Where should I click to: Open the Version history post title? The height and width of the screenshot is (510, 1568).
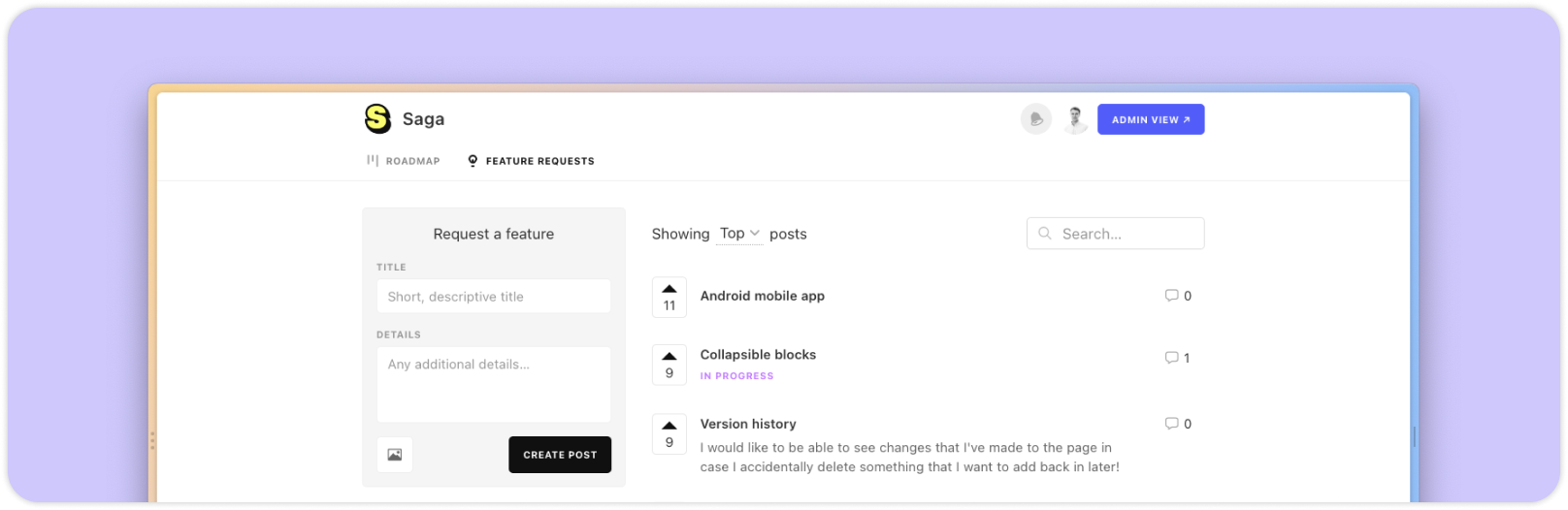pyautogui.click(x=748, y=424)
